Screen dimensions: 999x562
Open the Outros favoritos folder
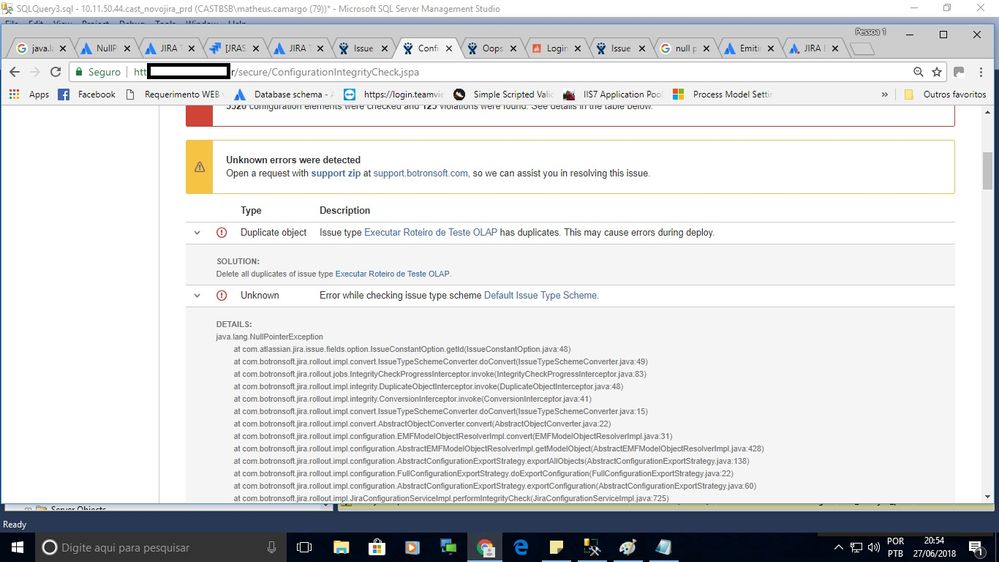[x=945, y=94]
